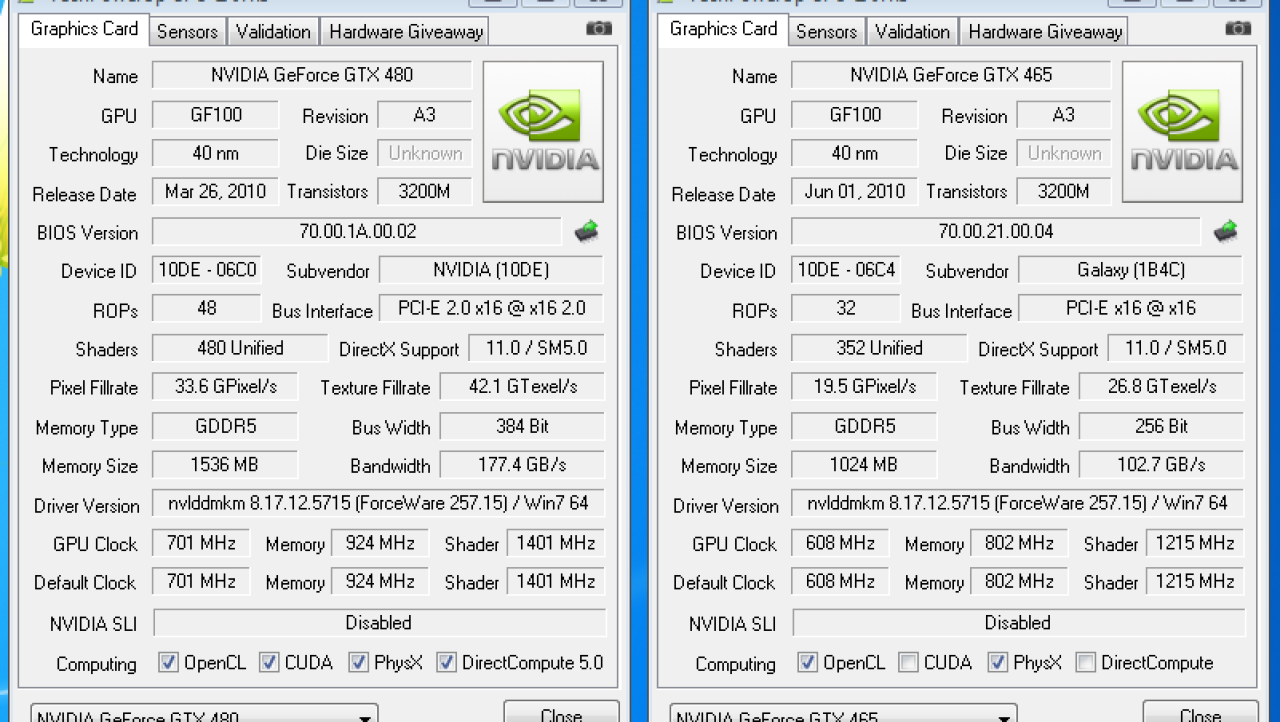Toggle OpenCL checkbox in GTX 480 window

(169, 662)
